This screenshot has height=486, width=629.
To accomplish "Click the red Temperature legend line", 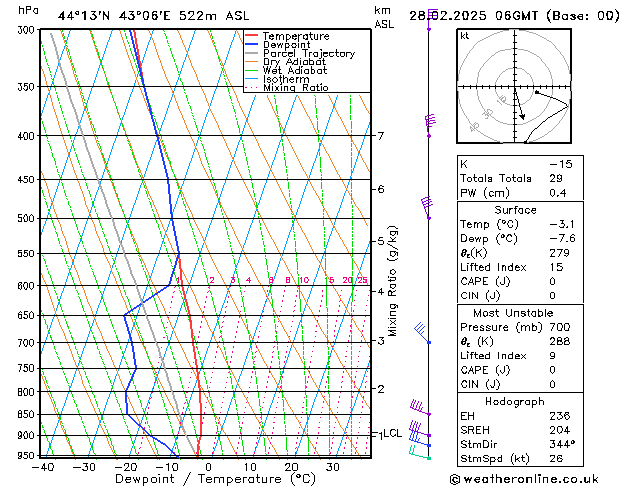I will pyautogui.click(x=251, y=36).
